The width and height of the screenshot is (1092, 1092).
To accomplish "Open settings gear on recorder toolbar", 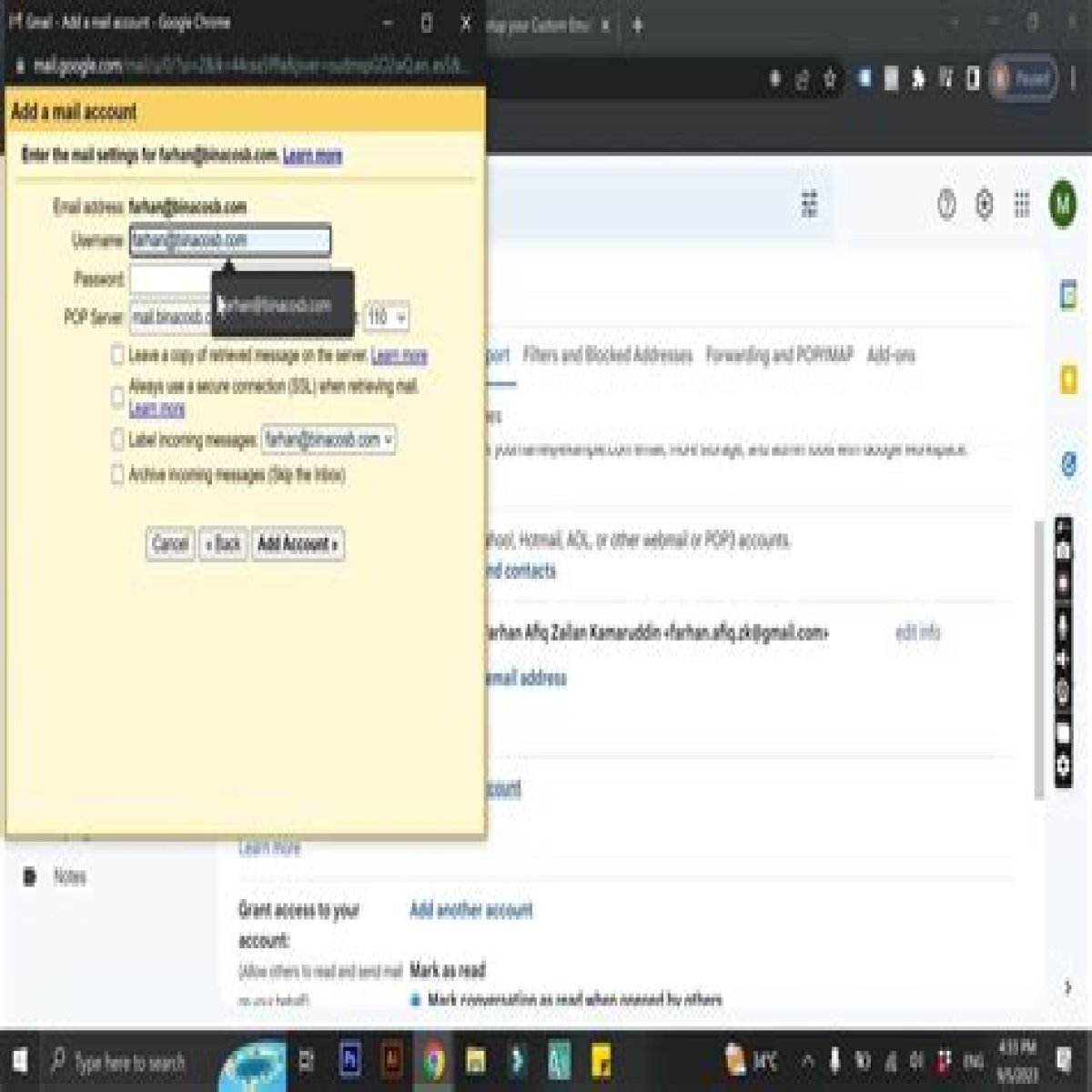I will pyautogui.click(x=1062, y=766).
